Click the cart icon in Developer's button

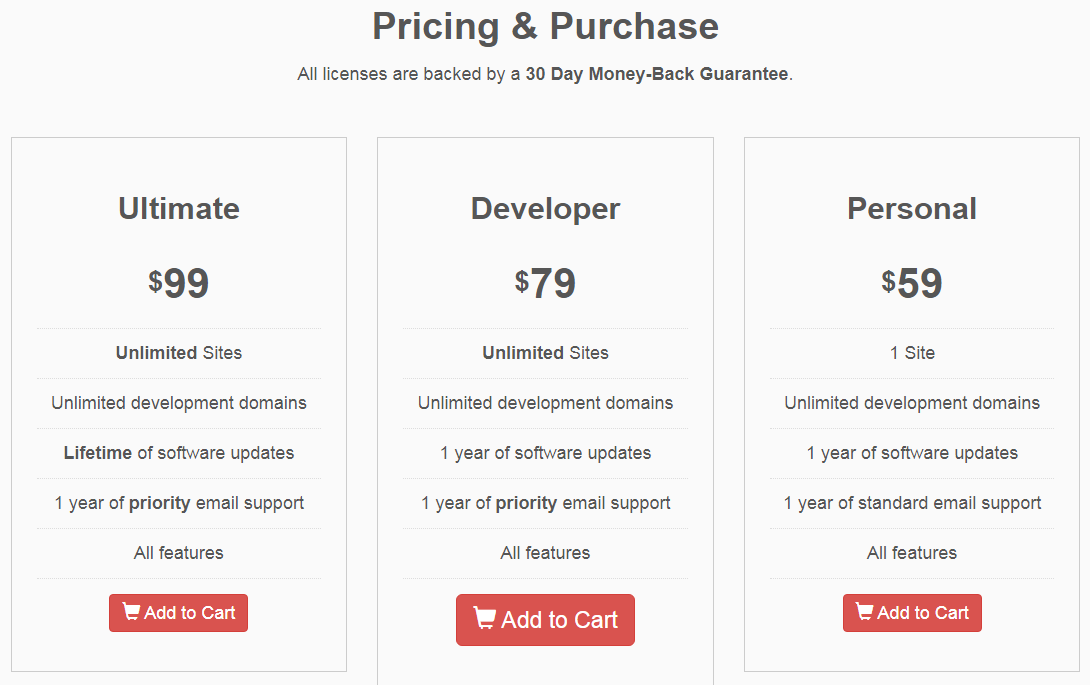click(x=484, y=619)
